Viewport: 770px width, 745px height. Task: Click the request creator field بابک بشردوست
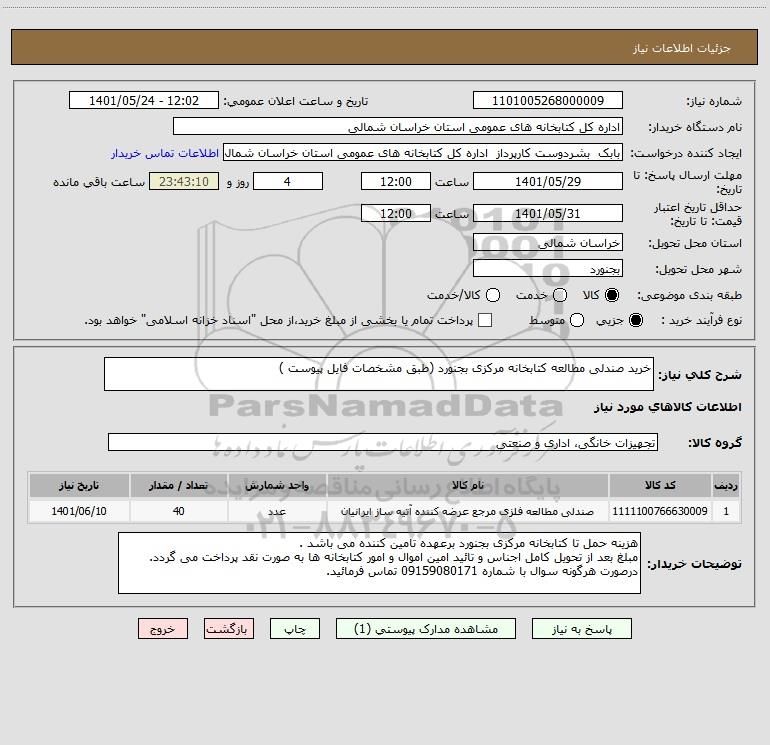[423, 153]
